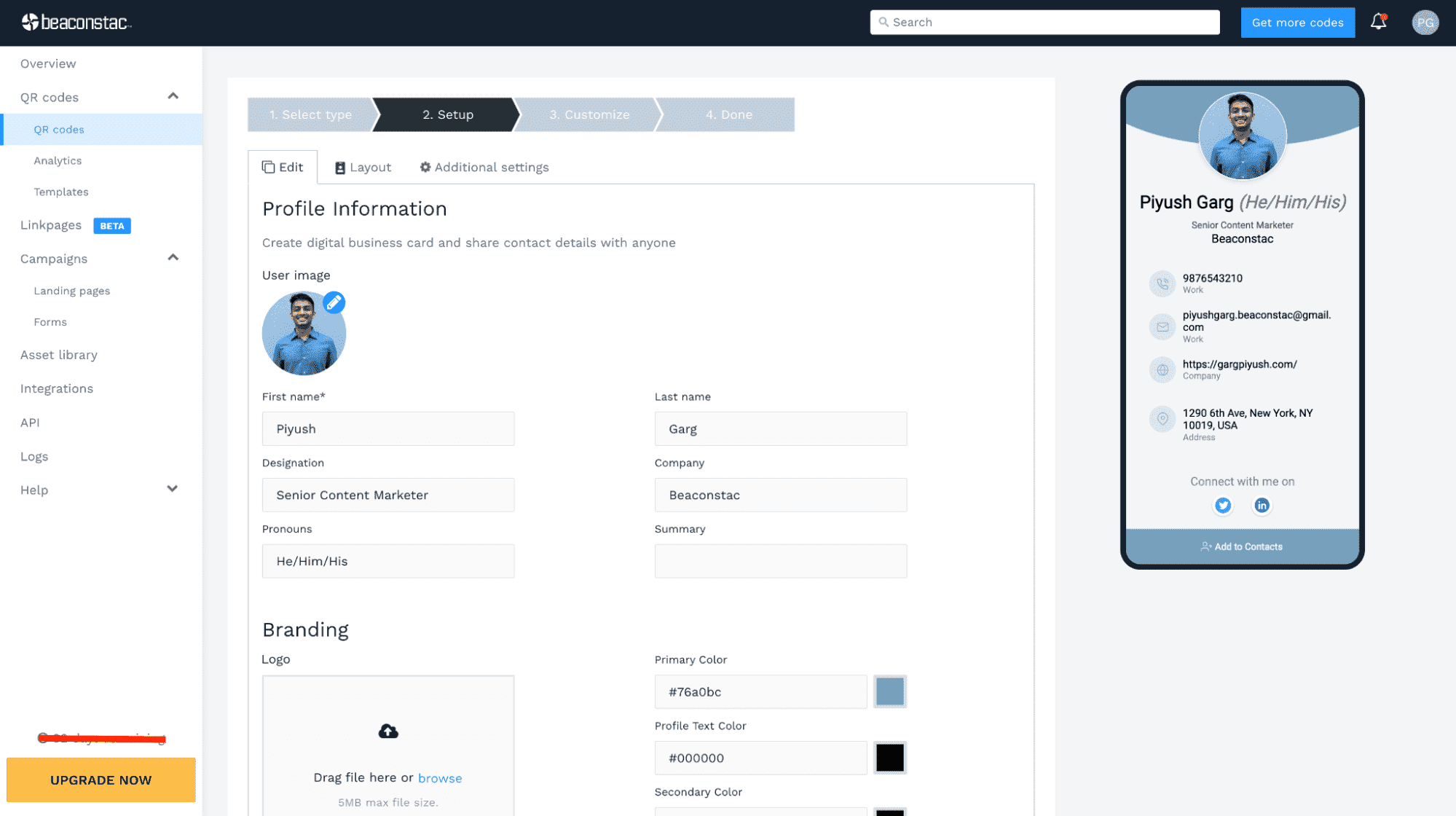Click the user avatar icon top right

[1422, 22]
